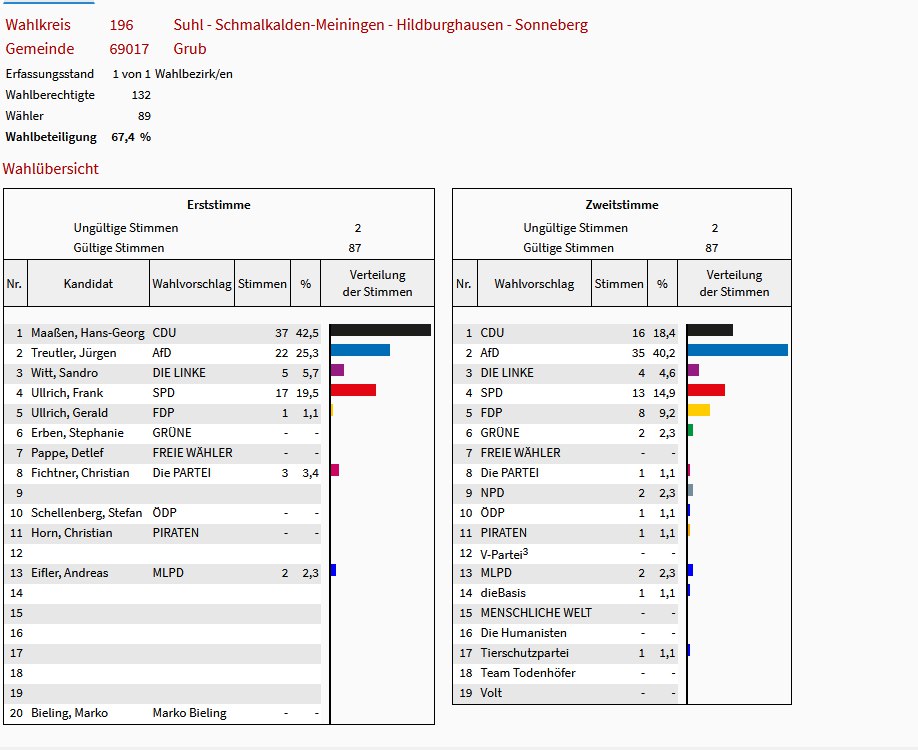The image size is (918, 750).
Task: Click black CDU bar in Erststimme chart
Action: coord(381,330)
